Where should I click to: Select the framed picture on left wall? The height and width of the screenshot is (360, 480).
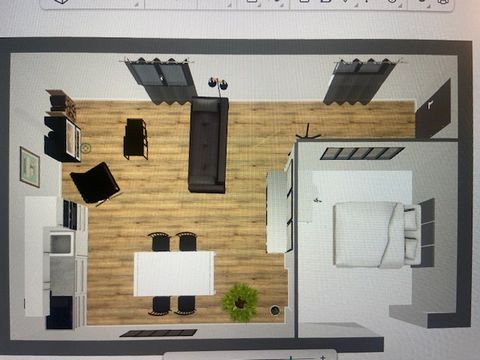[x=30, y=167]
